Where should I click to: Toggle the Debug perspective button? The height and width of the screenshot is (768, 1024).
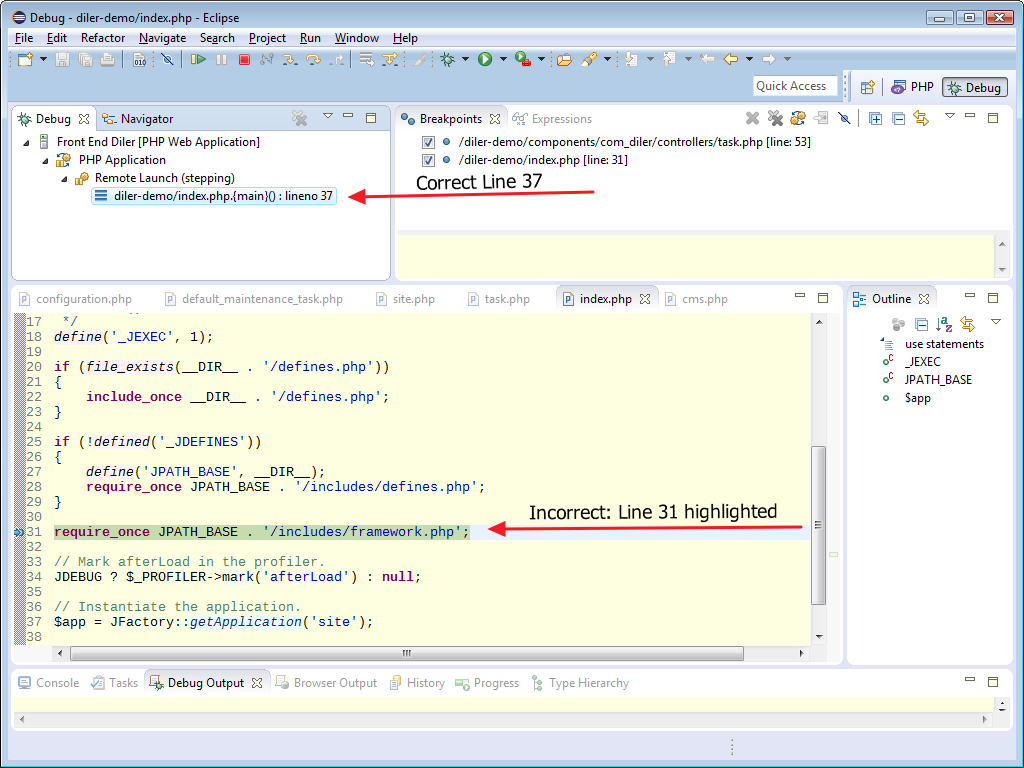tap(974, 87)
